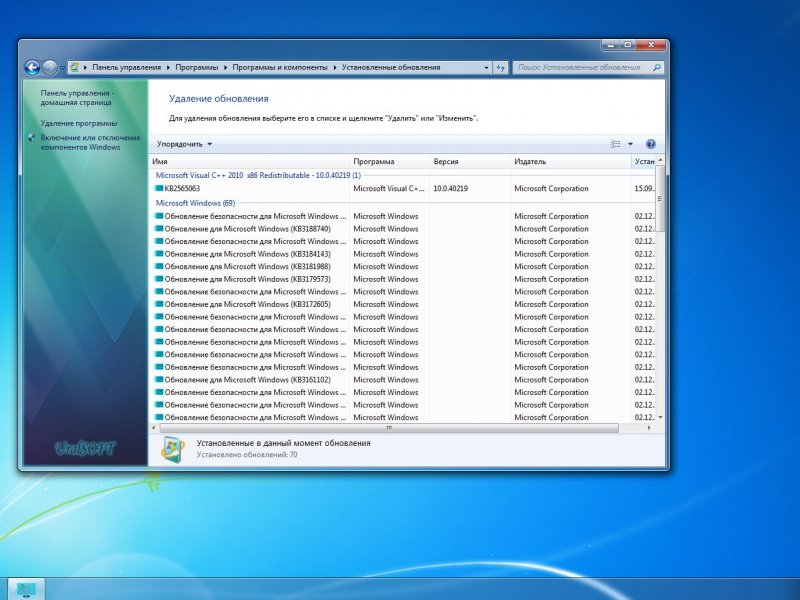Click 'Microsoft Visual C+...' program cell
The height and width of the screenshot is (600, 800).
pos(389,189)
